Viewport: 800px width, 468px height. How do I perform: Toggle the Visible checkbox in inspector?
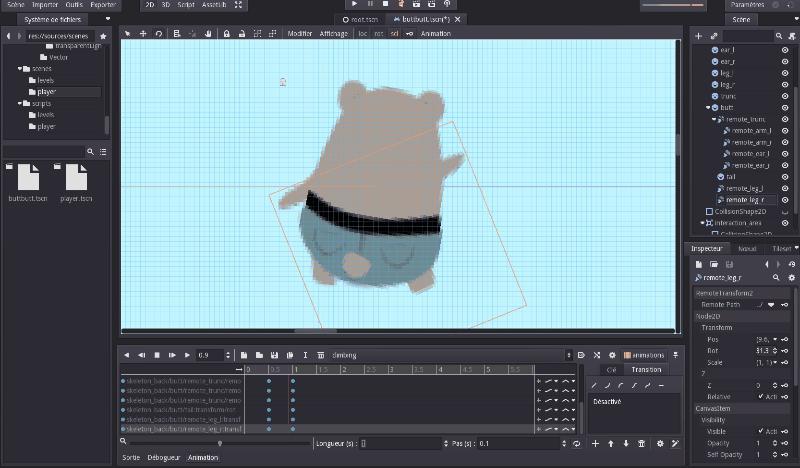point(762,432)
